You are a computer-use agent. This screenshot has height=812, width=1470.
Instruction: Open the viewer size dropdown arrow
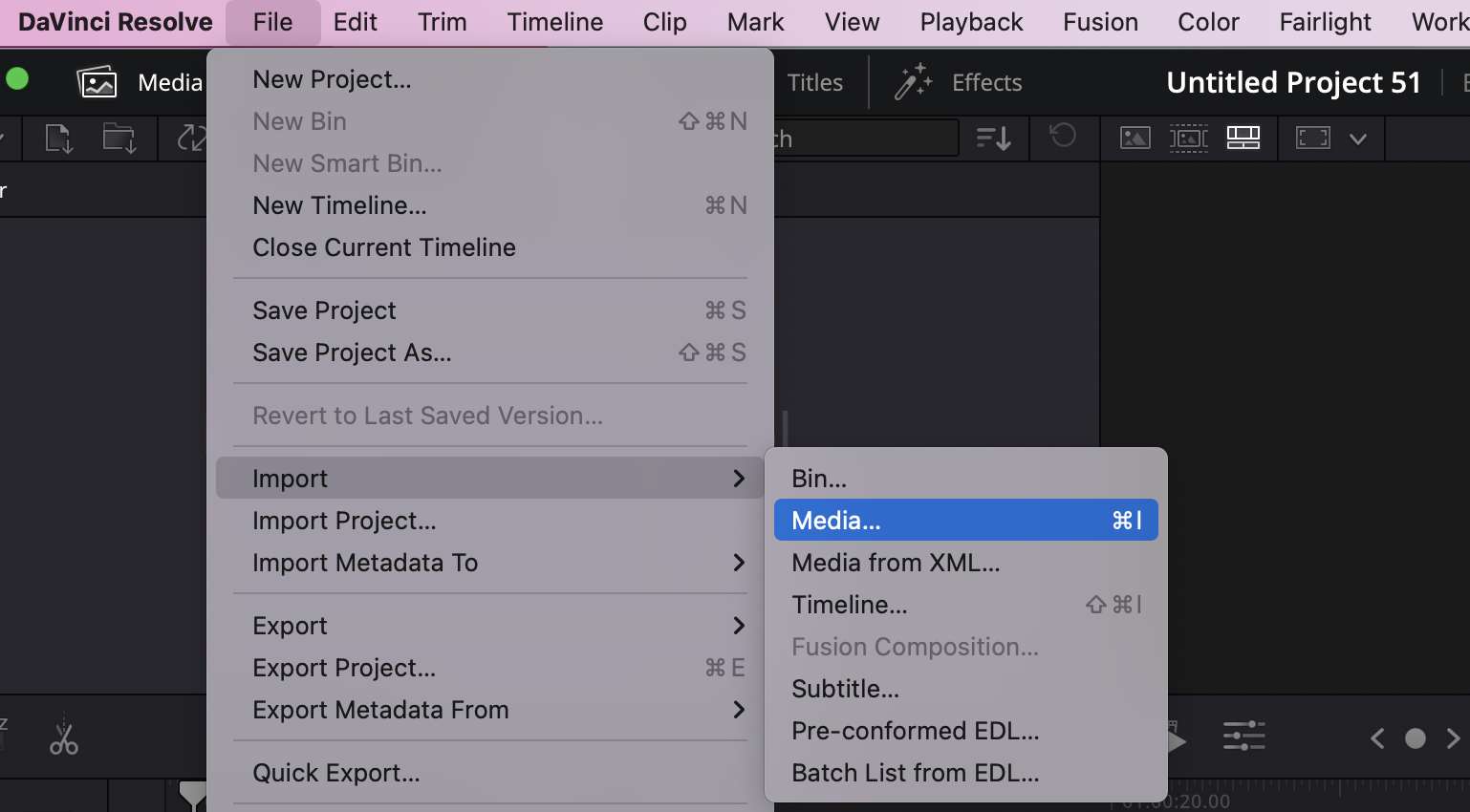pos(1357,139)
